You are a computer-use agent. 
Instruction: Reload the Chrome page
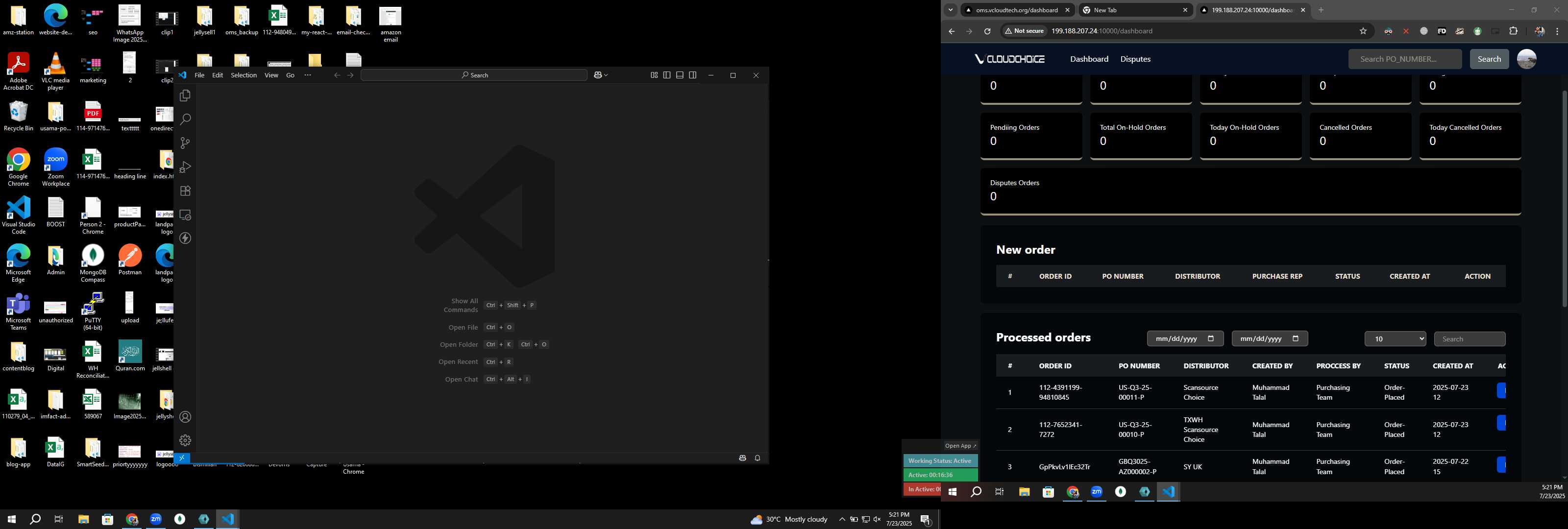987,31
